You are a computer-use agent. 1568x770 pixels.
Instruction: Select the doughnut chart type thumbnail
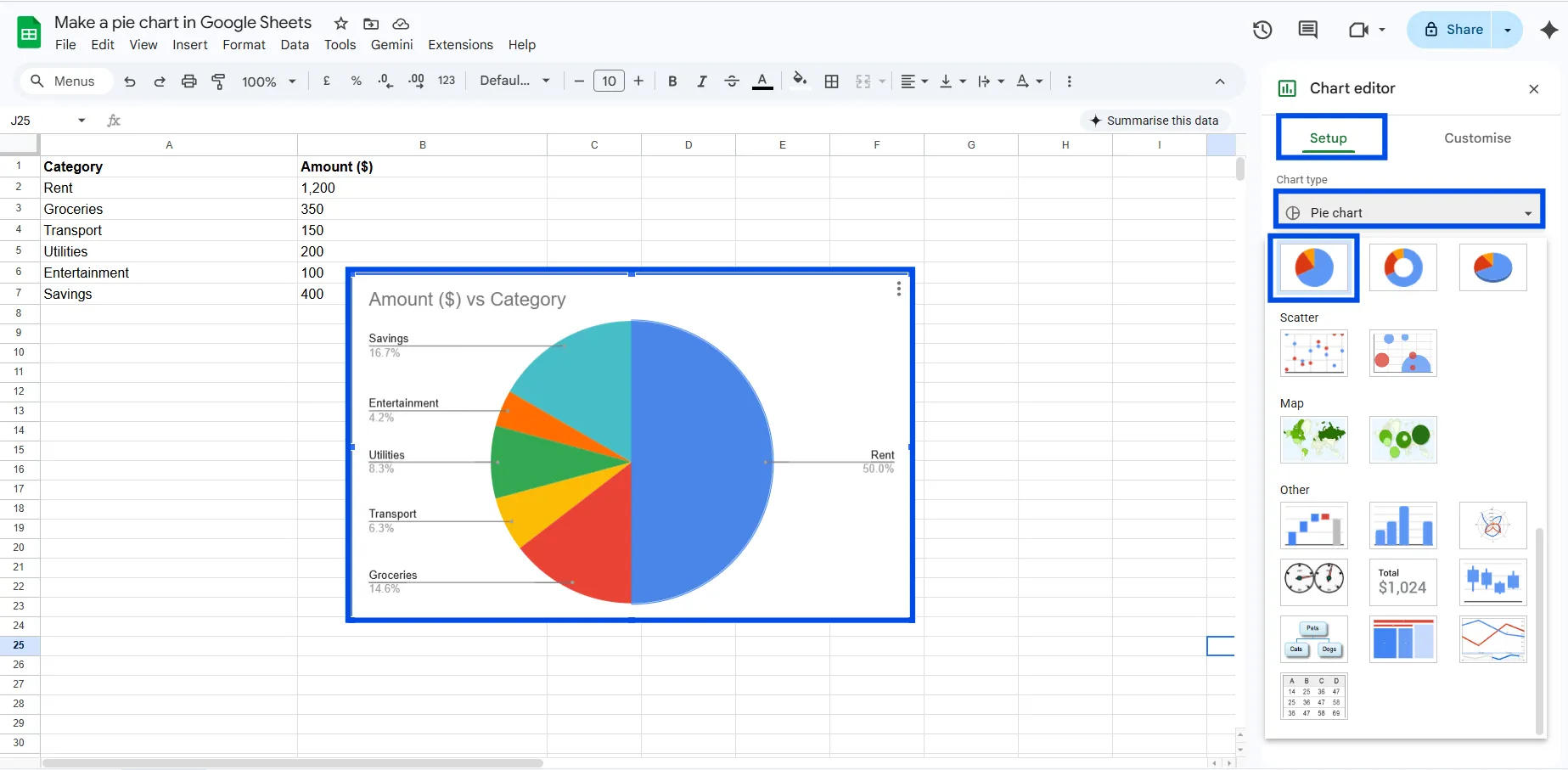(1402, 267)
